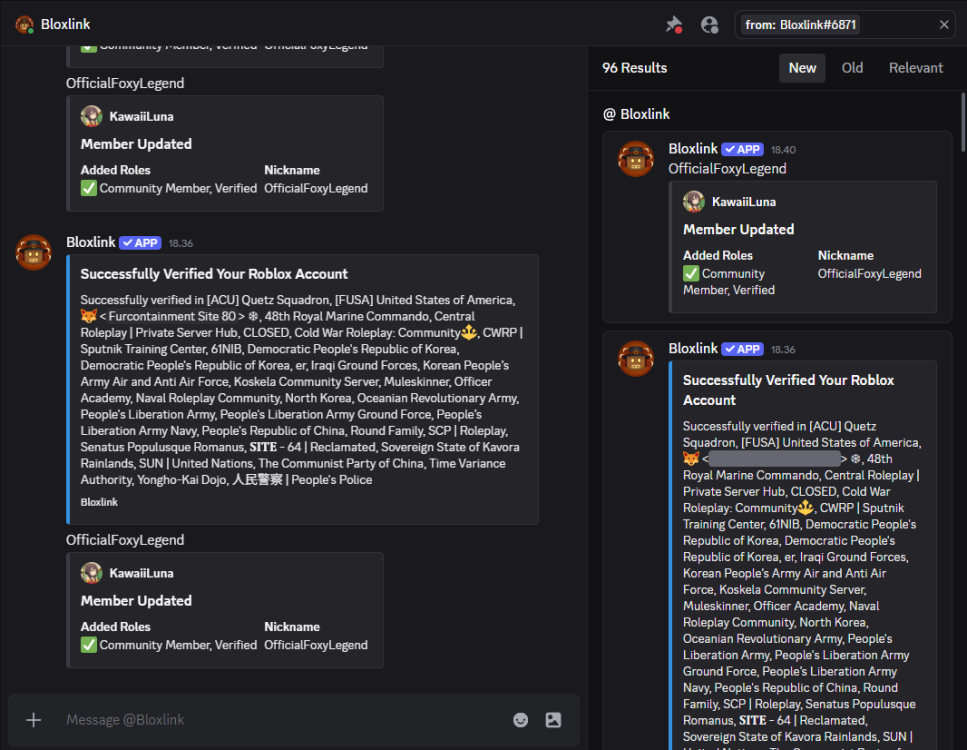The width and height of the screenshot is (967, 750).
Task: Switch search results to the Old tab
Action: 852,68
